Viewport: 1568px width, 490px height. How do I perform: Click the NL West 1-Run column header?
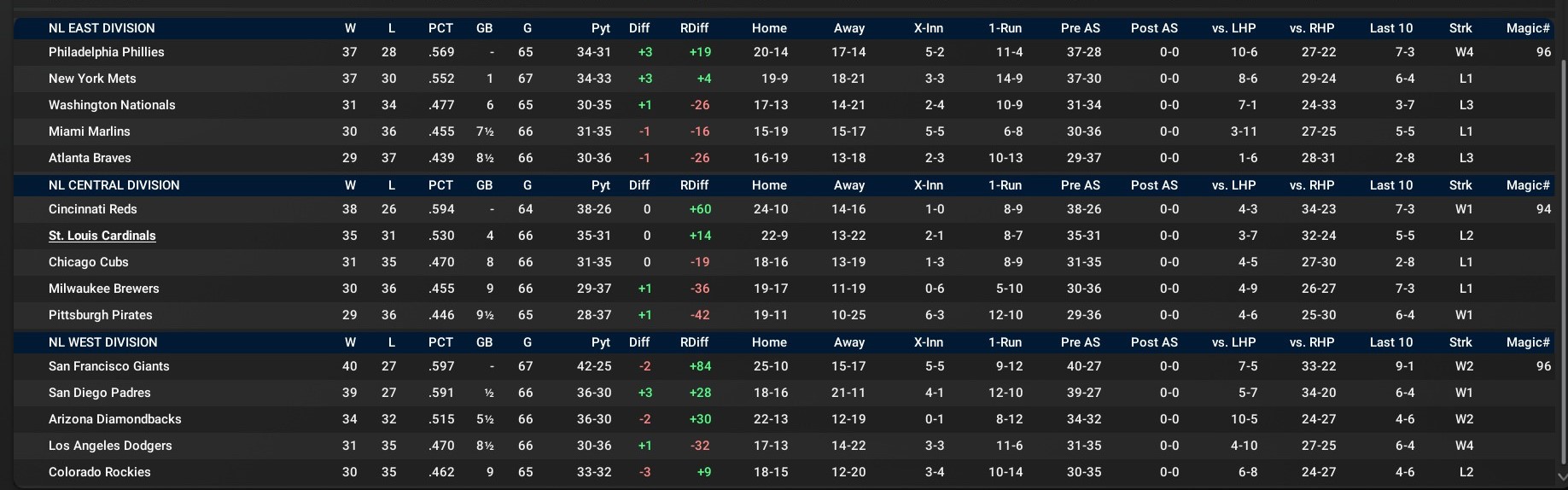(x=1005, y=342)
